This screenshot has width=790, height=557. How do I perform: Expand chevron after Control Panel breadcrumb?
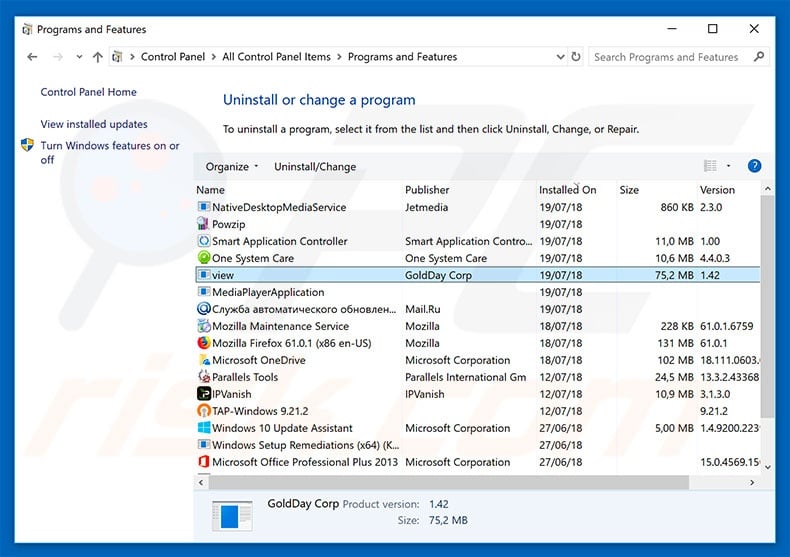[x=213, y=57]
